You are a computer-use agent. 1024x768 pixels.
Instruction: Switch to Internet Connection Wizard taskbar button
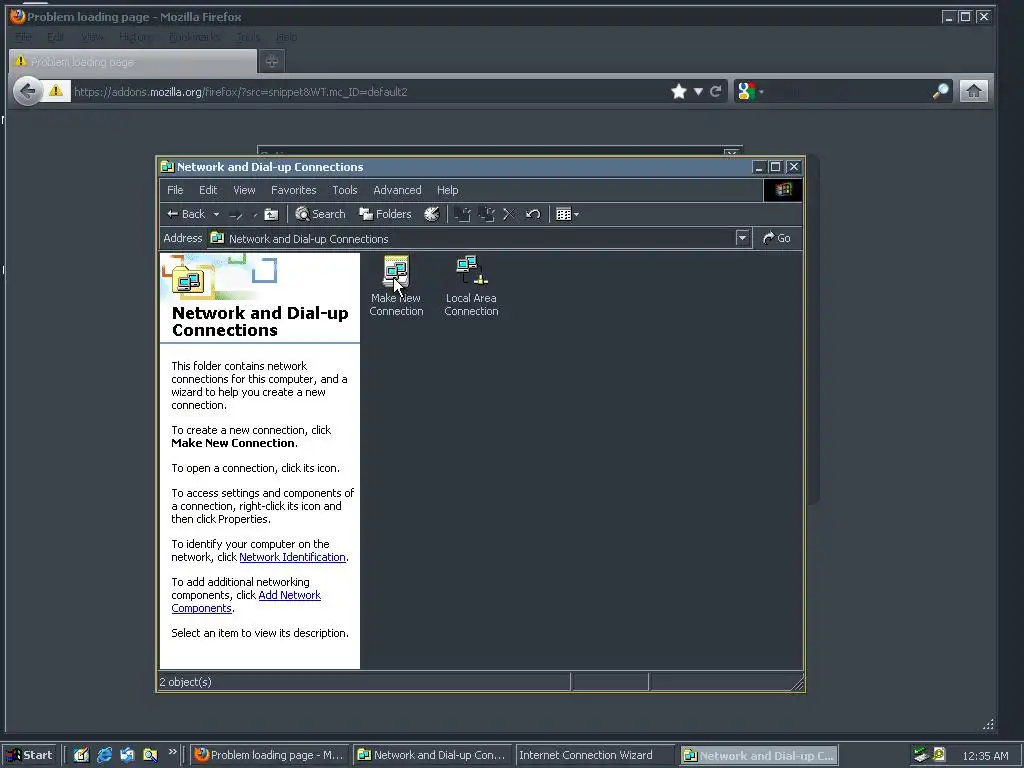coord(594,755)
